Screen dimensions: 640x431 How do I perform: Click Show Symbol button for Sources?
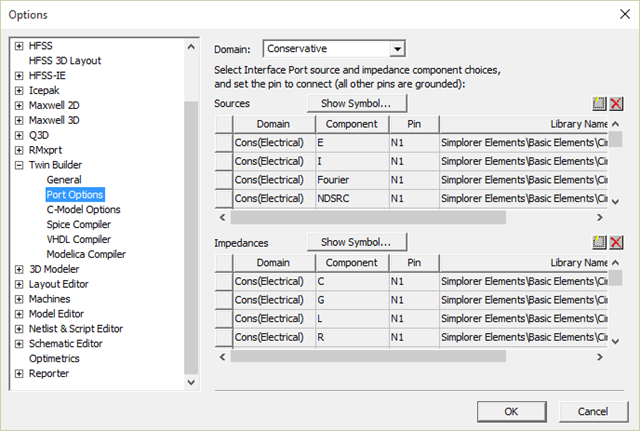[356, 103]
